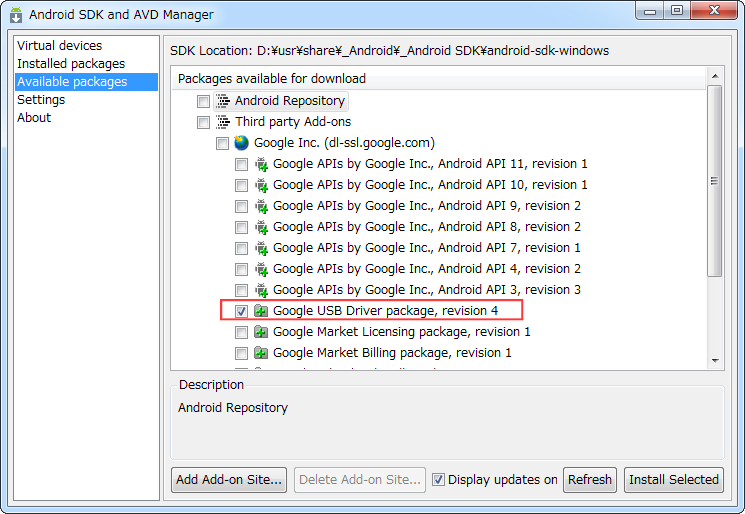Click the Add Add-on Site... button

click(229, 480)
